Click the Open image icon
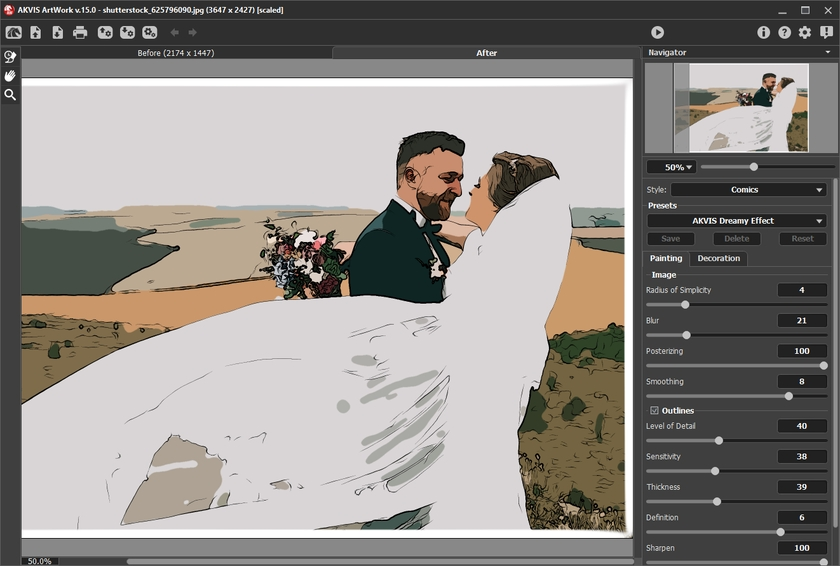This screenshot has width=840, height=566. point(36,33)
